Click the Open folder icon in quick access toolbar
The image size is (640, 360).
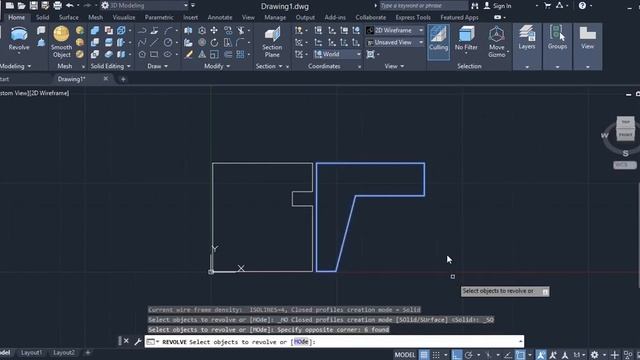(22, 6)
